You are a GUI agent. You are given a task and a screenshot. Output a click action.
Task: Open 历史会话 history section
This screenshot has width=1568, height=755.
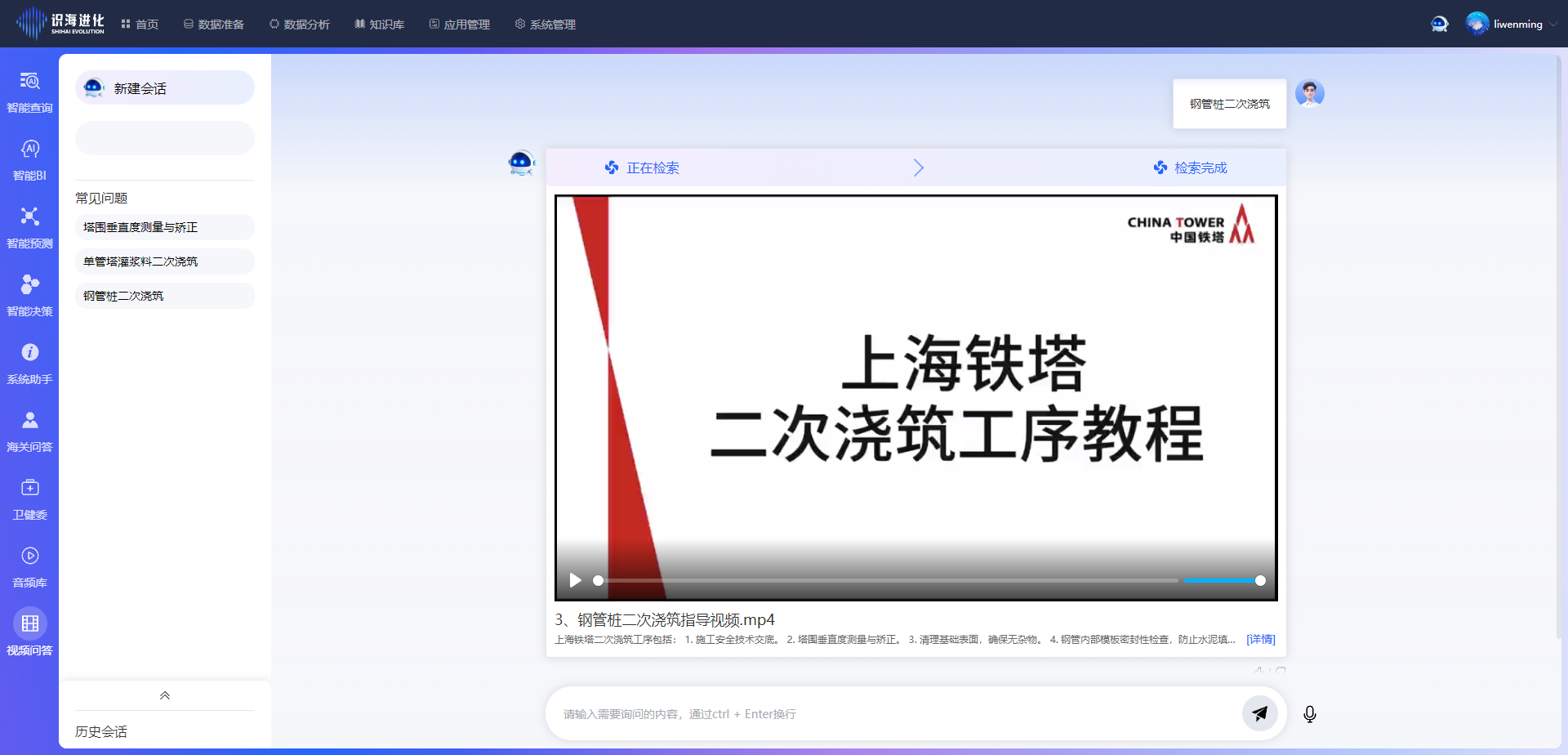(101, 731)
